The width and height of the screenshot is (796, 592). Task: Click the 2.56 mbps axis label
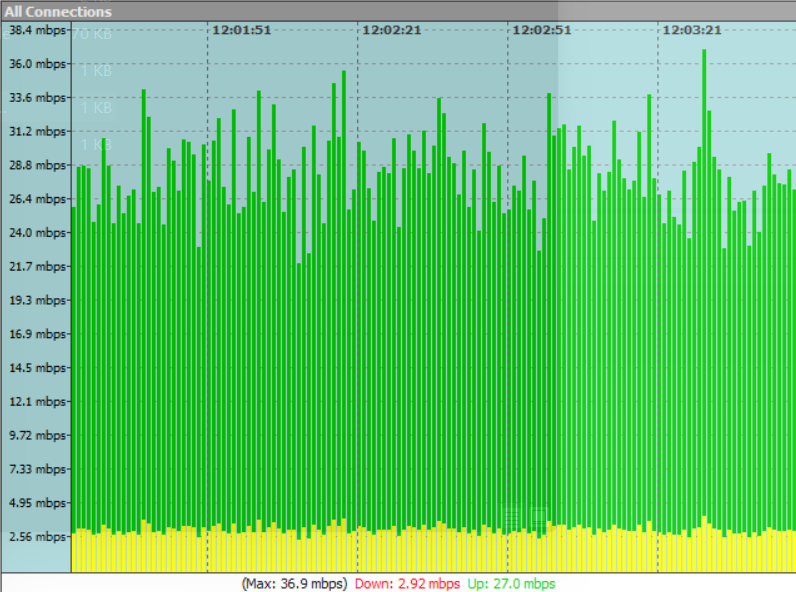coord(38,537)
